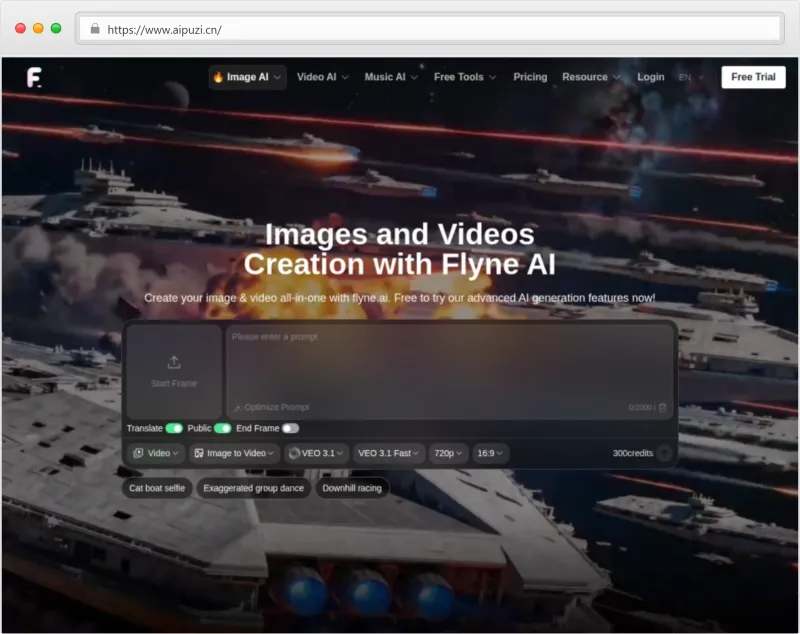
Task: Click the Free Trial button
Action: (753, 77)
